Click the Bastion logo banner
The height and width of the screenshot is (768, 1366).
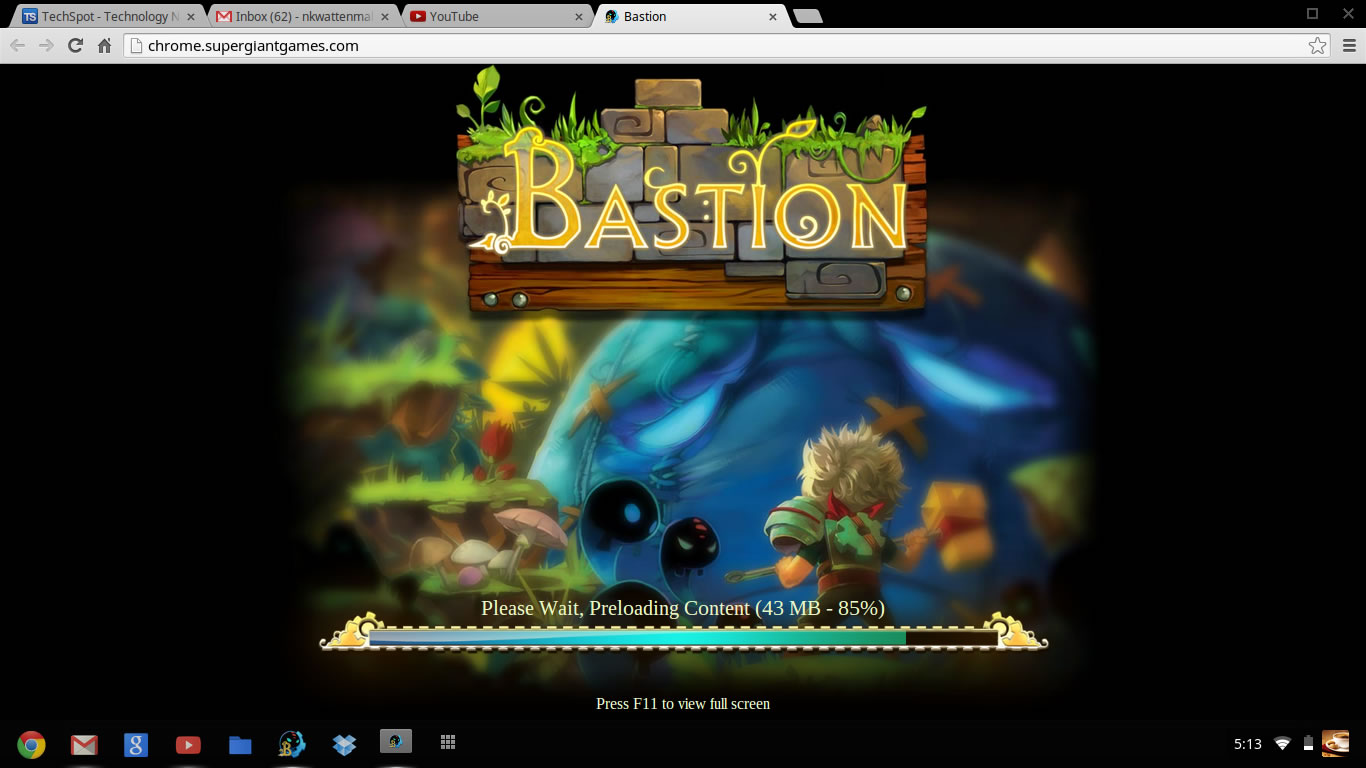pos(690,190)
